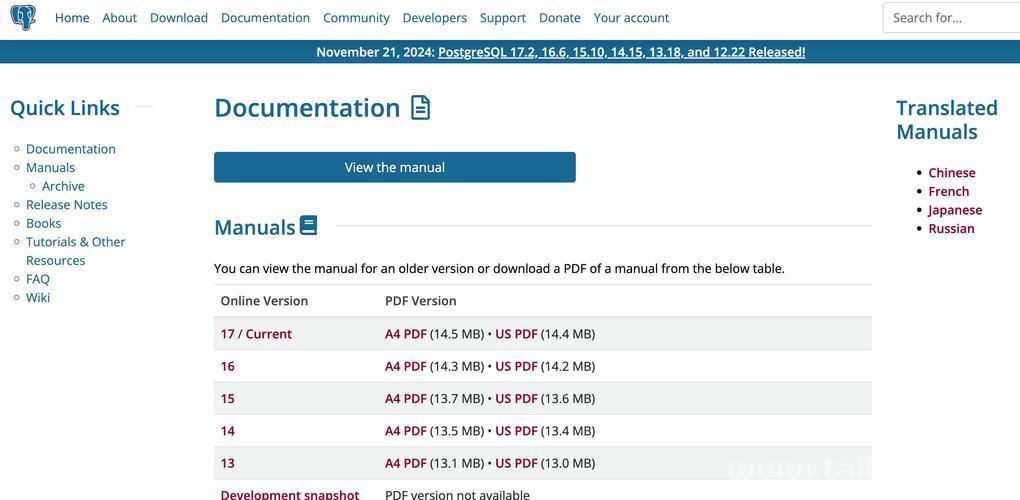Viewport: 1020px width, 500px height.
Task: Click the Documentation page heading text
Action: 307,108
